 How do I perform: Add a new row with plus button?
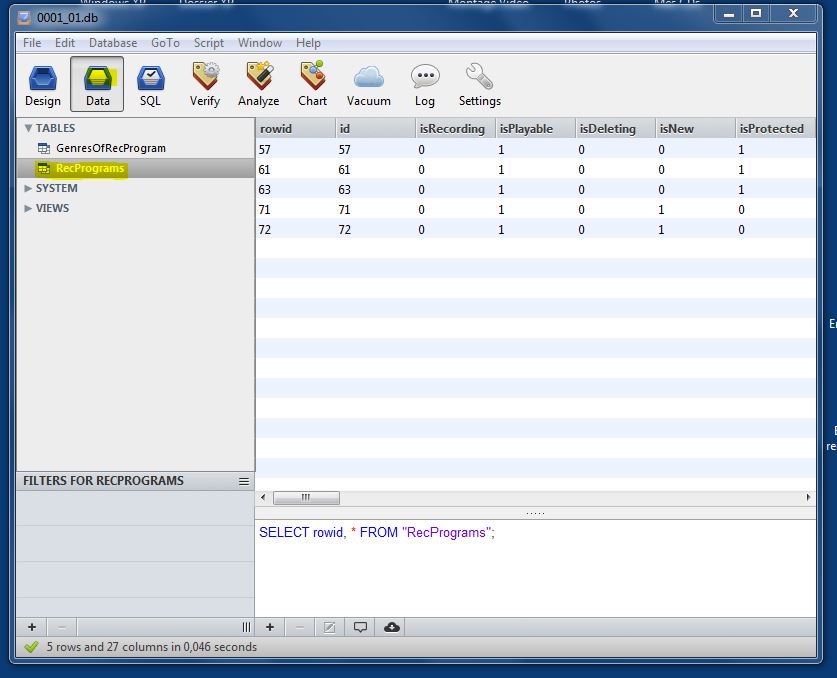tap(270, 627)
